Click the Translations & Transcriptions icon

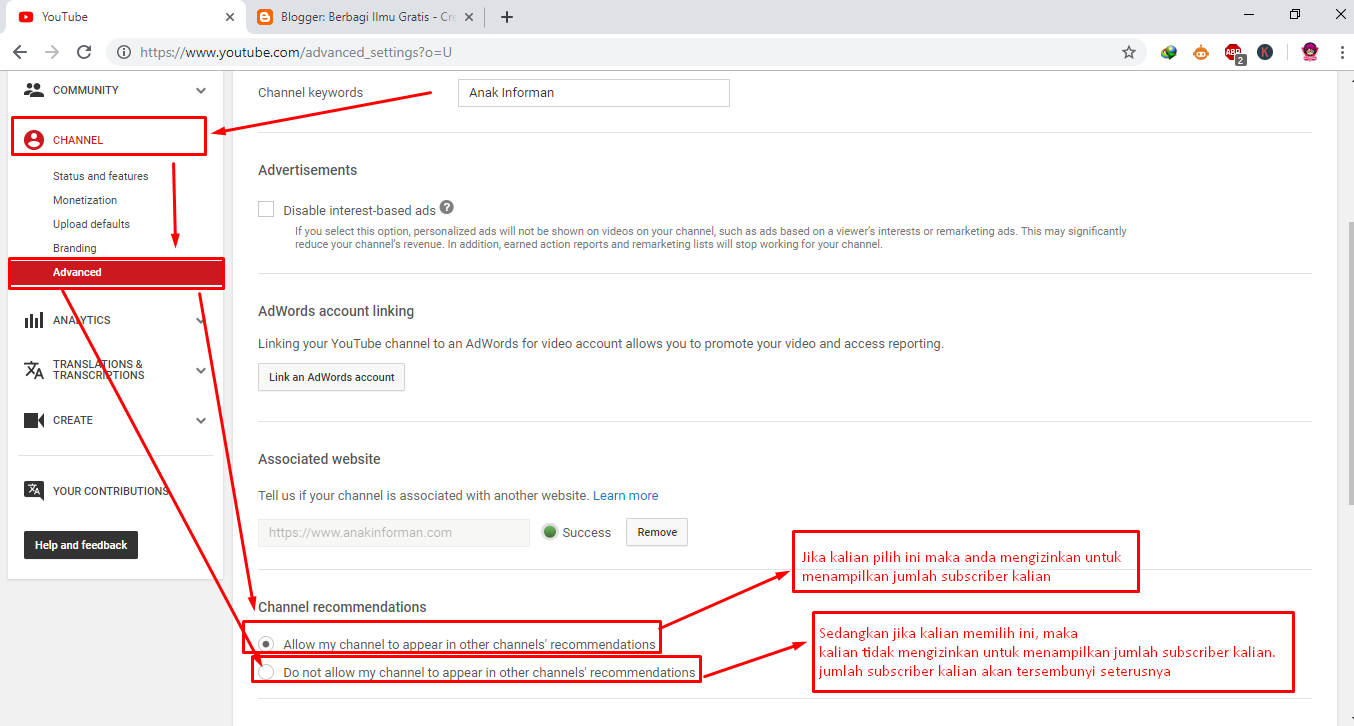(x=34, y=370)
